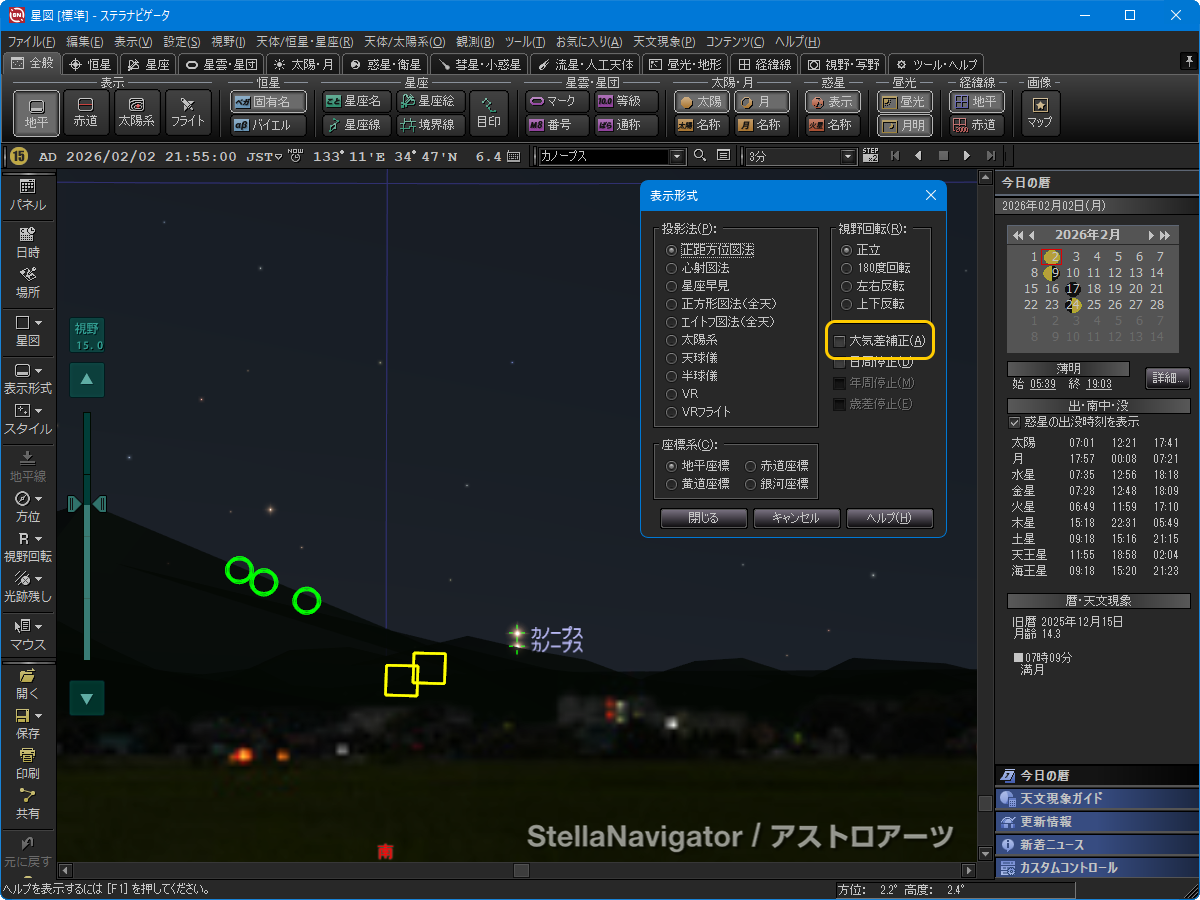
Task: Enable the 大気差補正 checkbox
Action: 840,341
